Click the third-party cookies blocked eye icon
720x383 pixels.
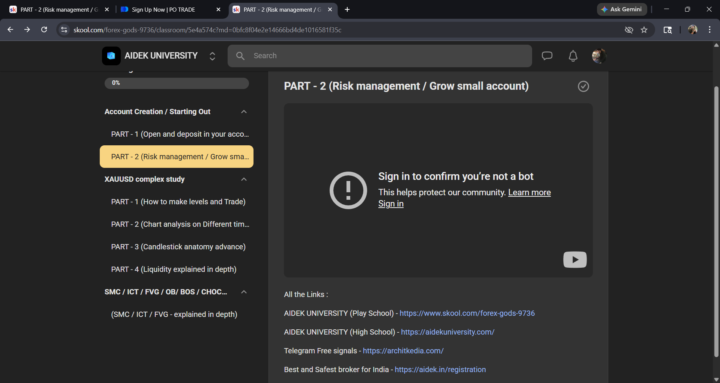[x=629, y=30]
